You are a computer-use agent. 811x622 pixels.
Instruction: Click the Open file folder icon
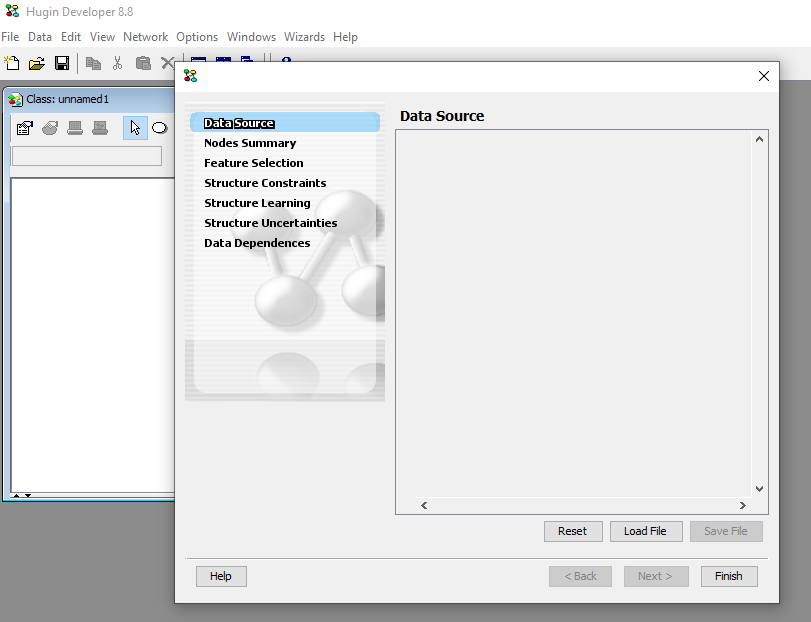pos(37,63)
